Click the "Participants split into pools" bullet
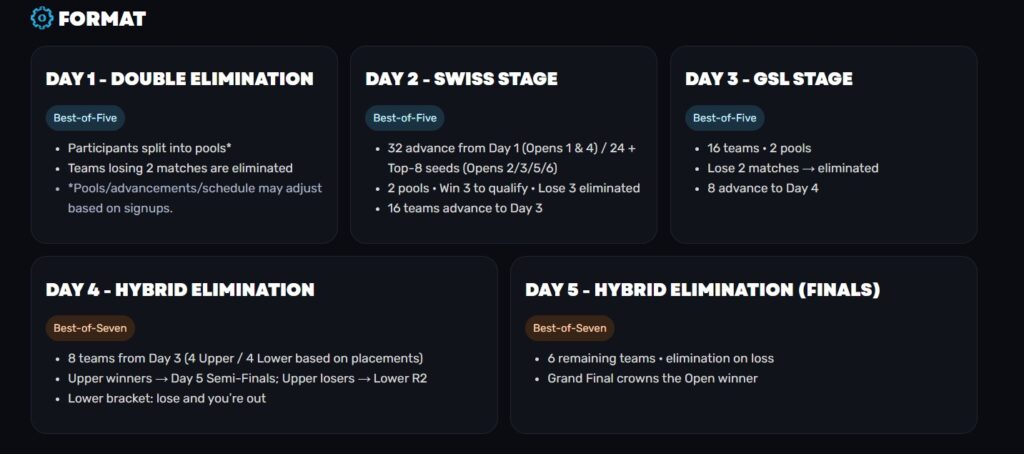The image size is (1024, 454). point(150,148)
